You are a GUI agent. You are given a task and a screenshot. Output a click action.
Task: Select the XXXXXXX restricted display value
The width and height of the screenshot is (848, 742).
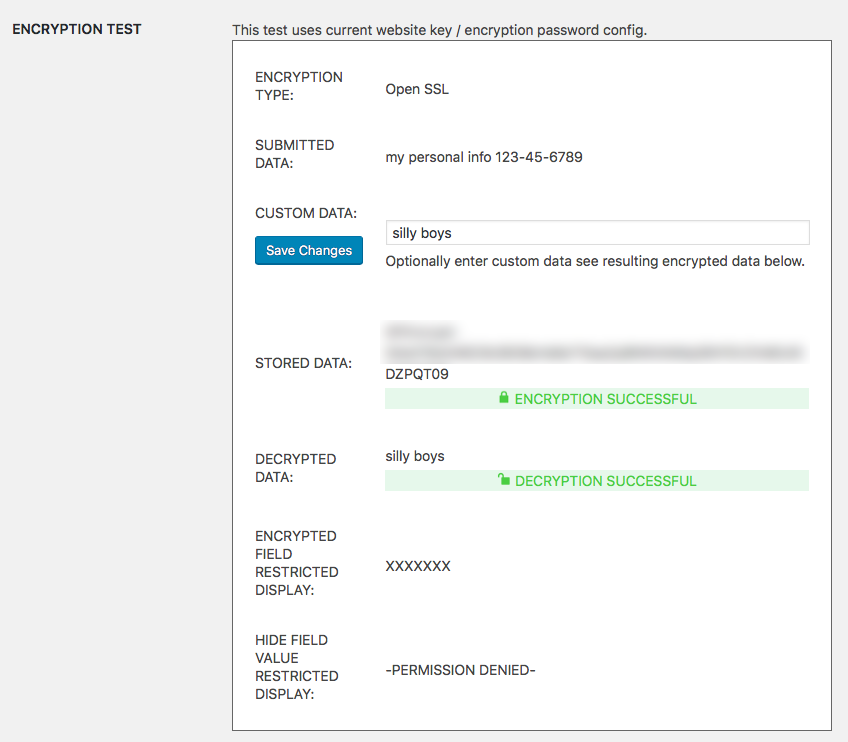pos(419,565)
